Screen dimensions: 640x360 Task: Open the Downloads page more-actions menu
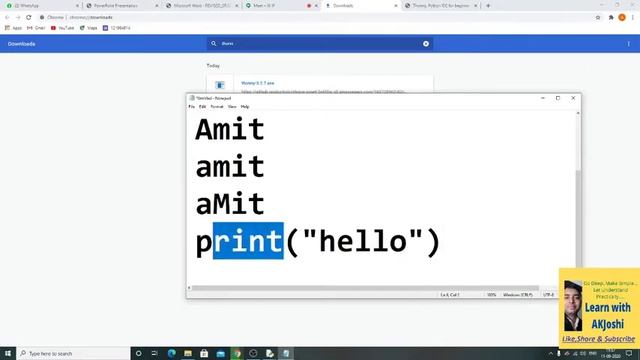tap(629, 44)
